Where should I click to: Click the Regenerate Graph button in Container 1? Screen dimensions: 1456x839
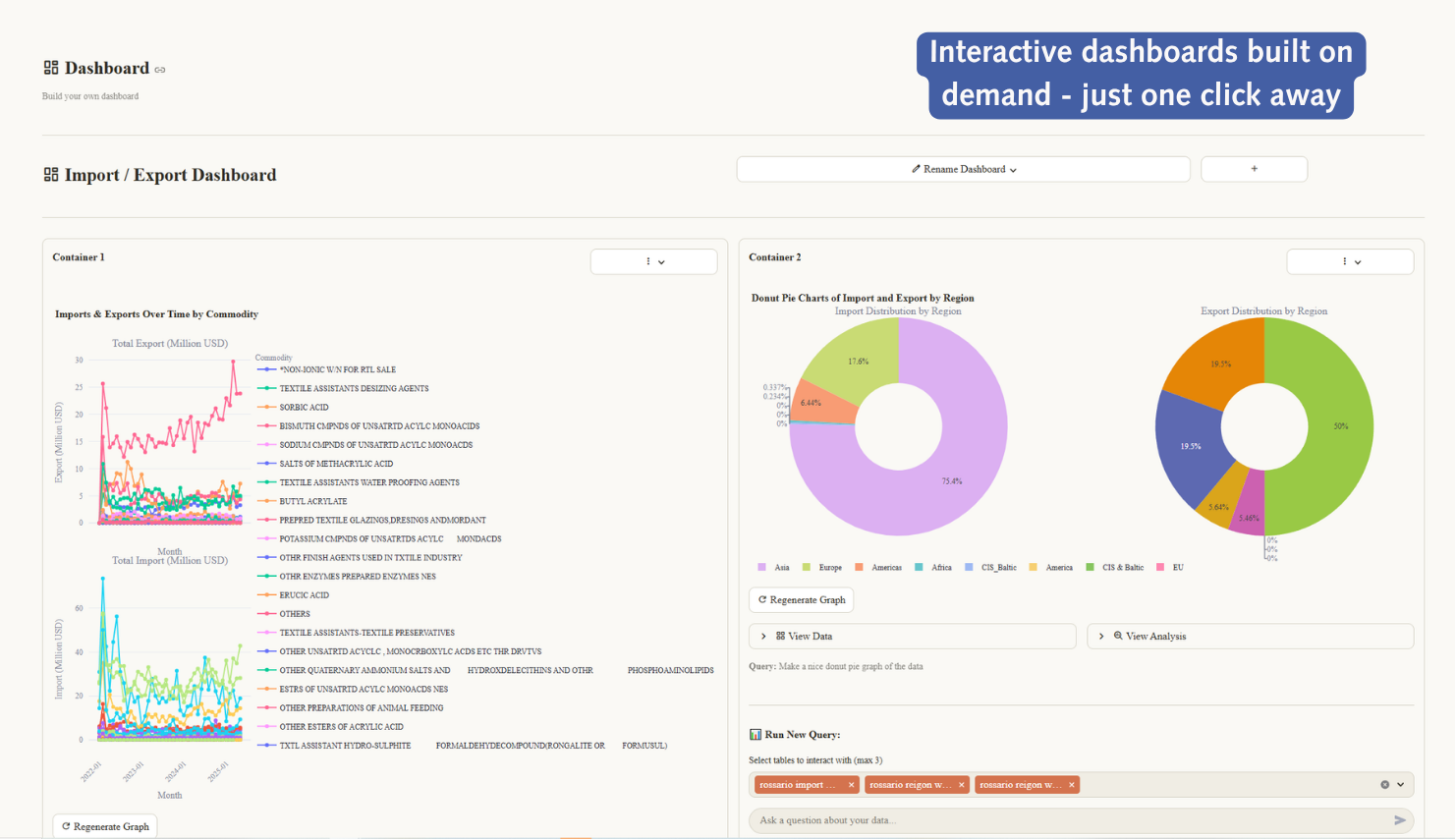(104, 826)
